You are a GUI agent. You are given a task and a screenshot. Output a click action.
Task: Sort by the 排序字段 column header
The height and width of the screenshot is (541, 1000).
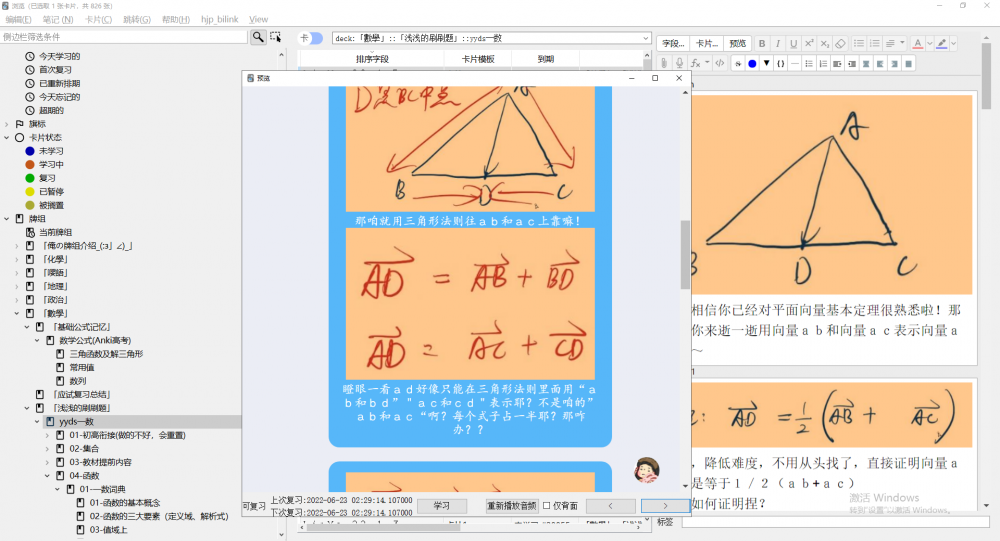[x=372, y=59]
